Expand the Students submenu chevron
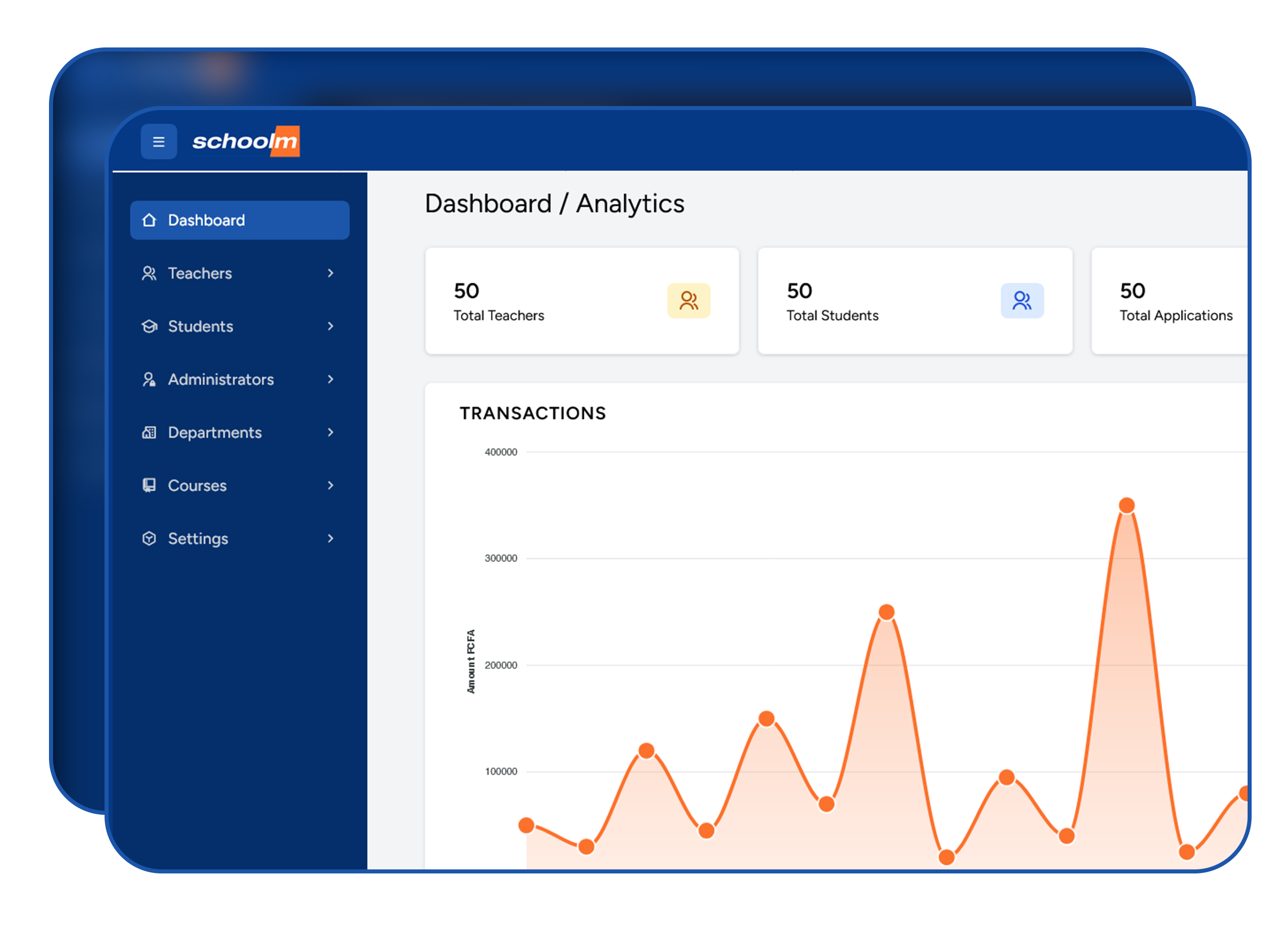This screenshot has width=1288, height=931. click(x=330, y=327)
